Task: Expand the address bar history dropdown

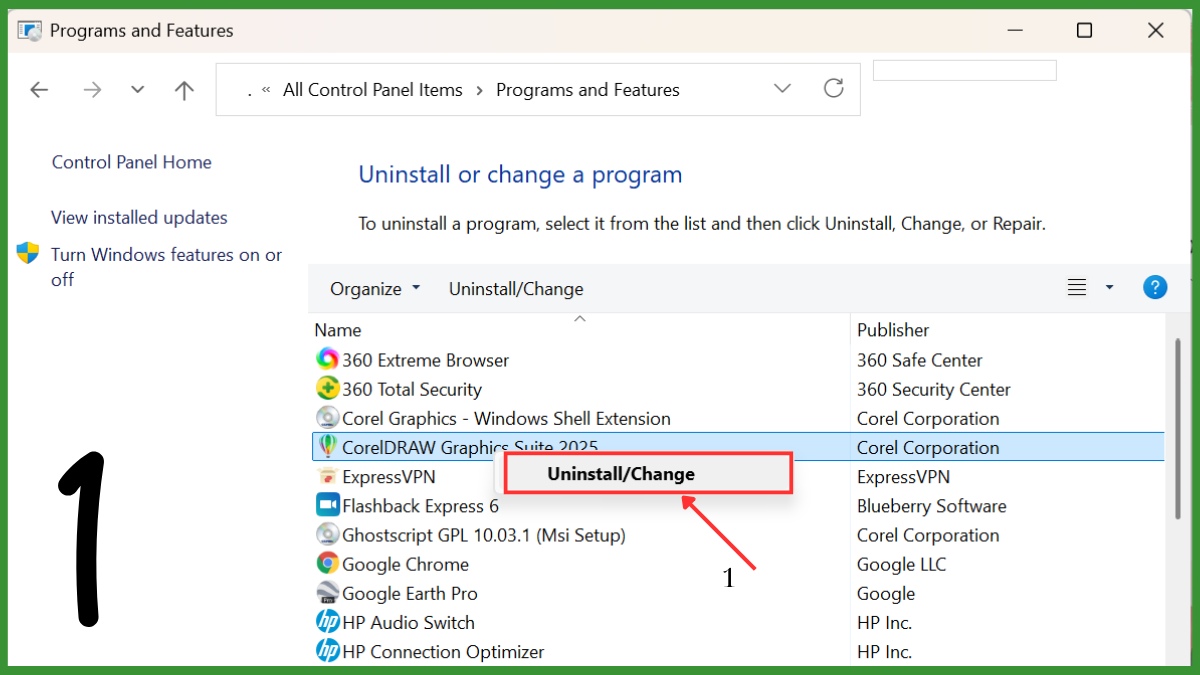Action: point(783,89)
